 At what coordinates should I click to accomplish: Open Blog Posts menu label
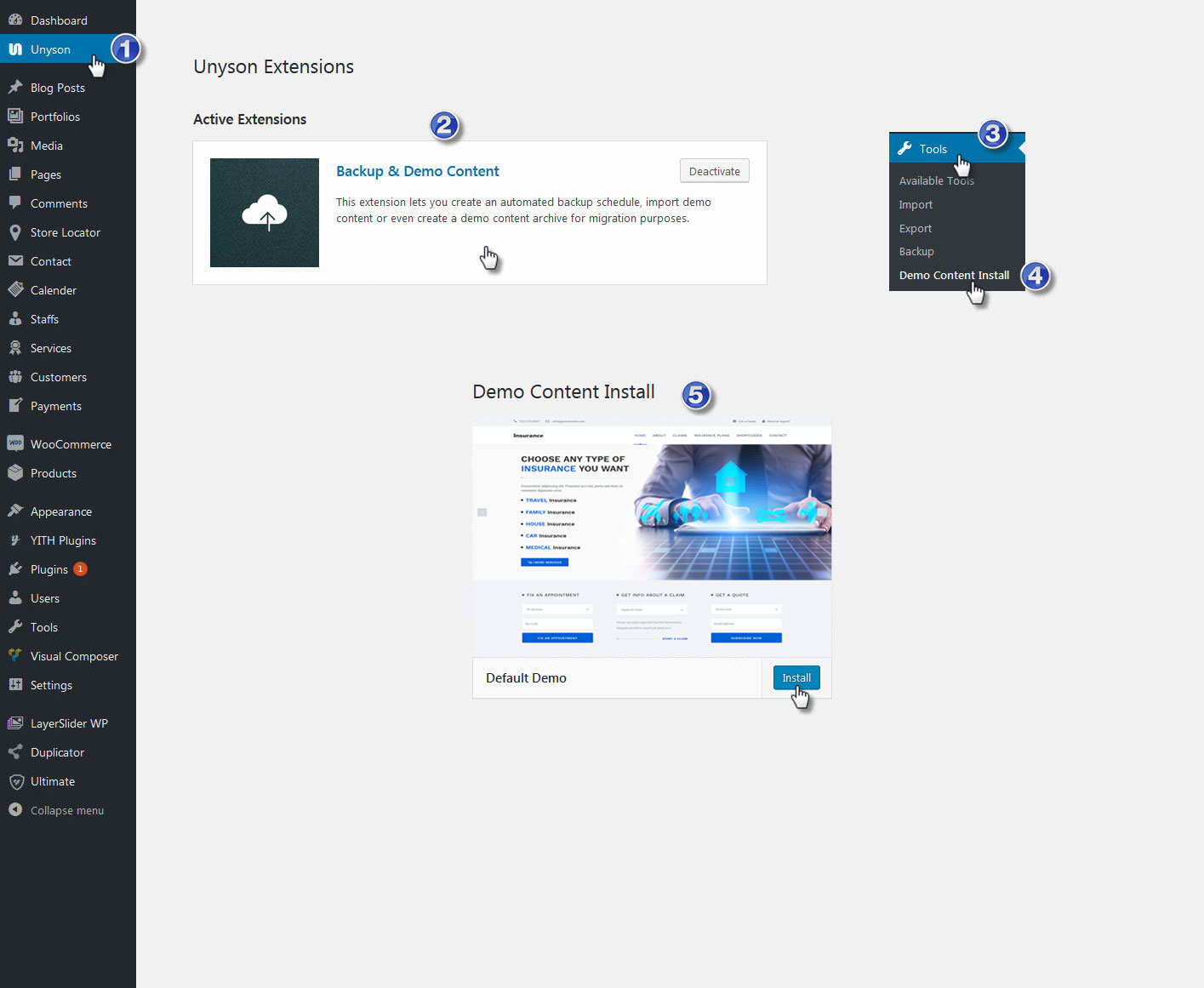coord(58,88)
